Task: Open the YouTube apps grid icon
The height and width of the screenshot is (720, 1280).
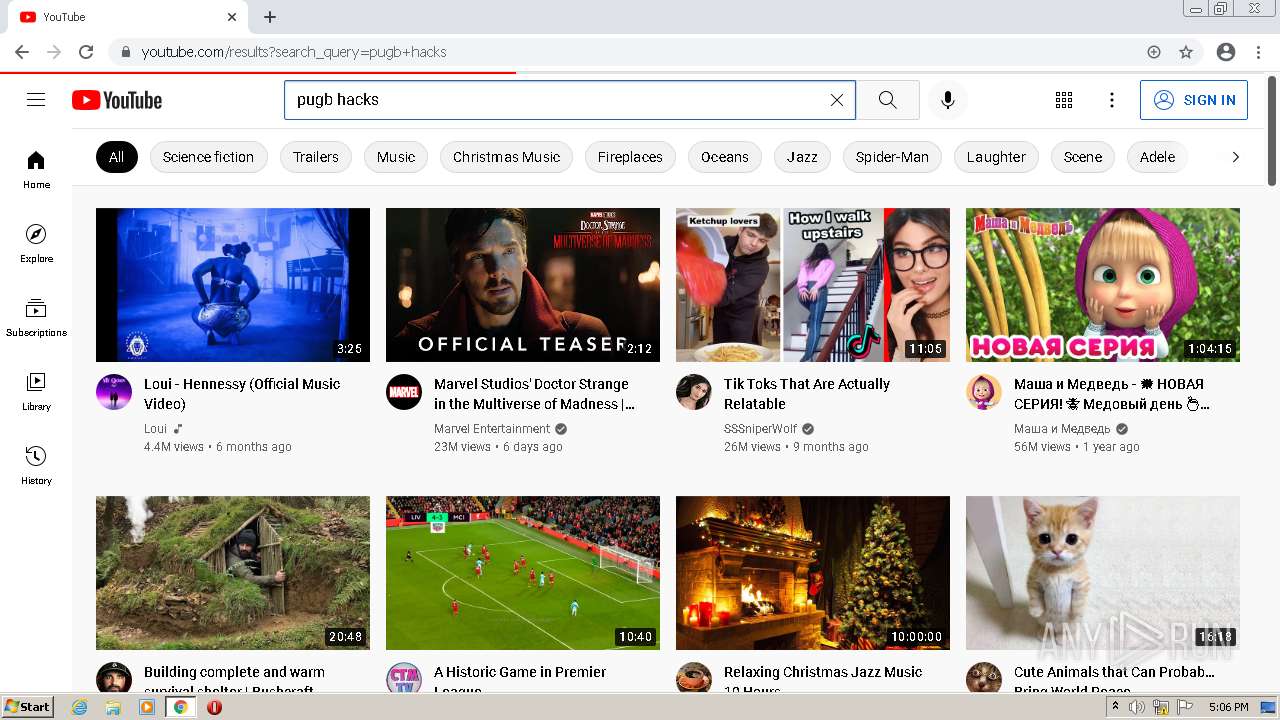Action: point(1064,100)
